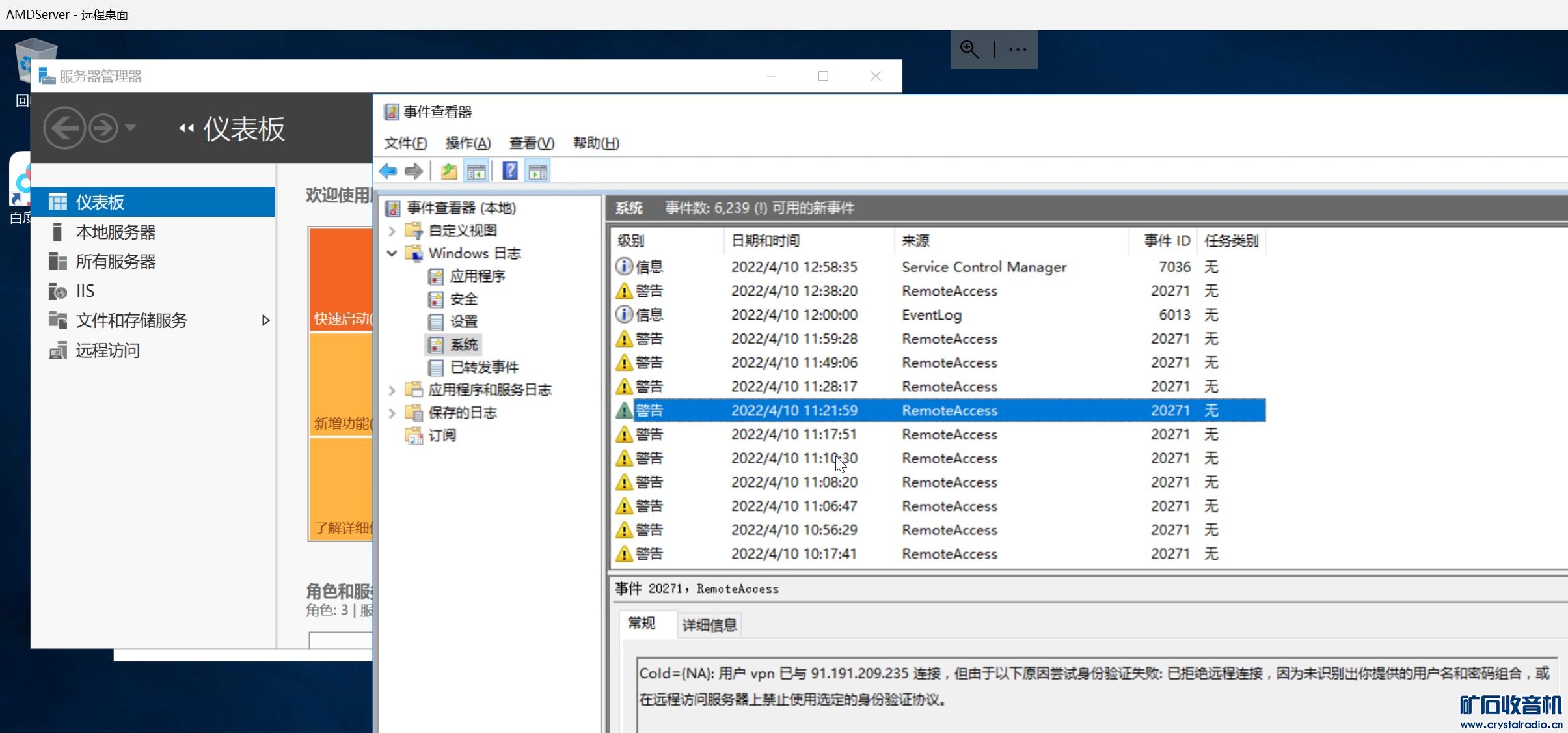
Task: Open the 操作(A) menu
Action: click(468, 143)
